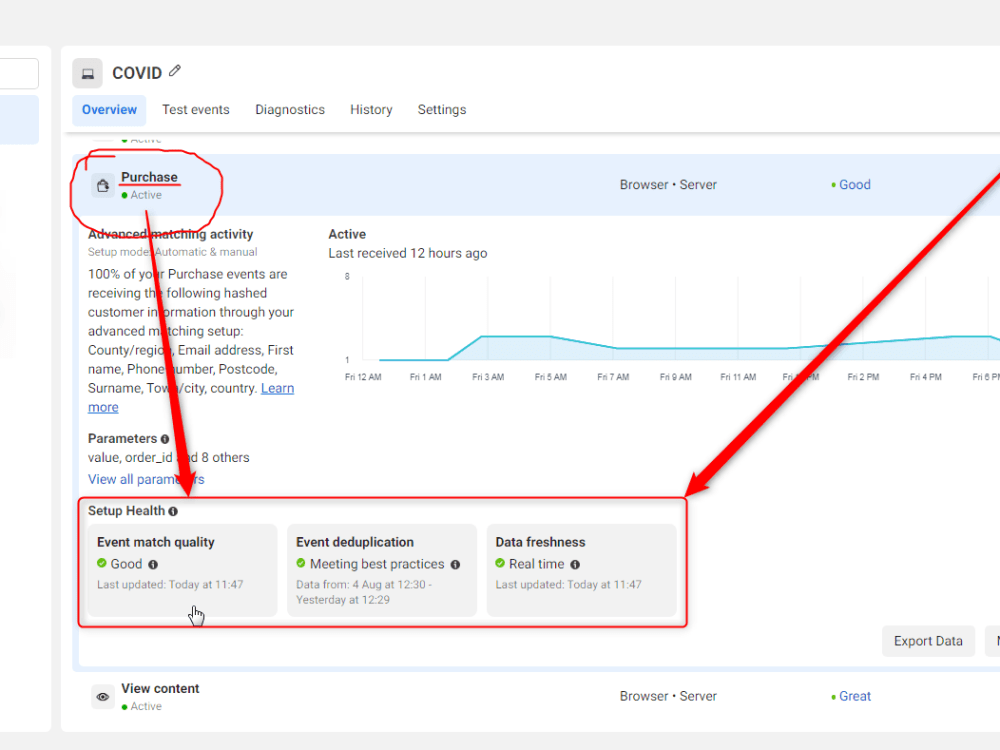Click info icon beside Meeting best practices
1000x750 pixels.
[x=455, y=564]
